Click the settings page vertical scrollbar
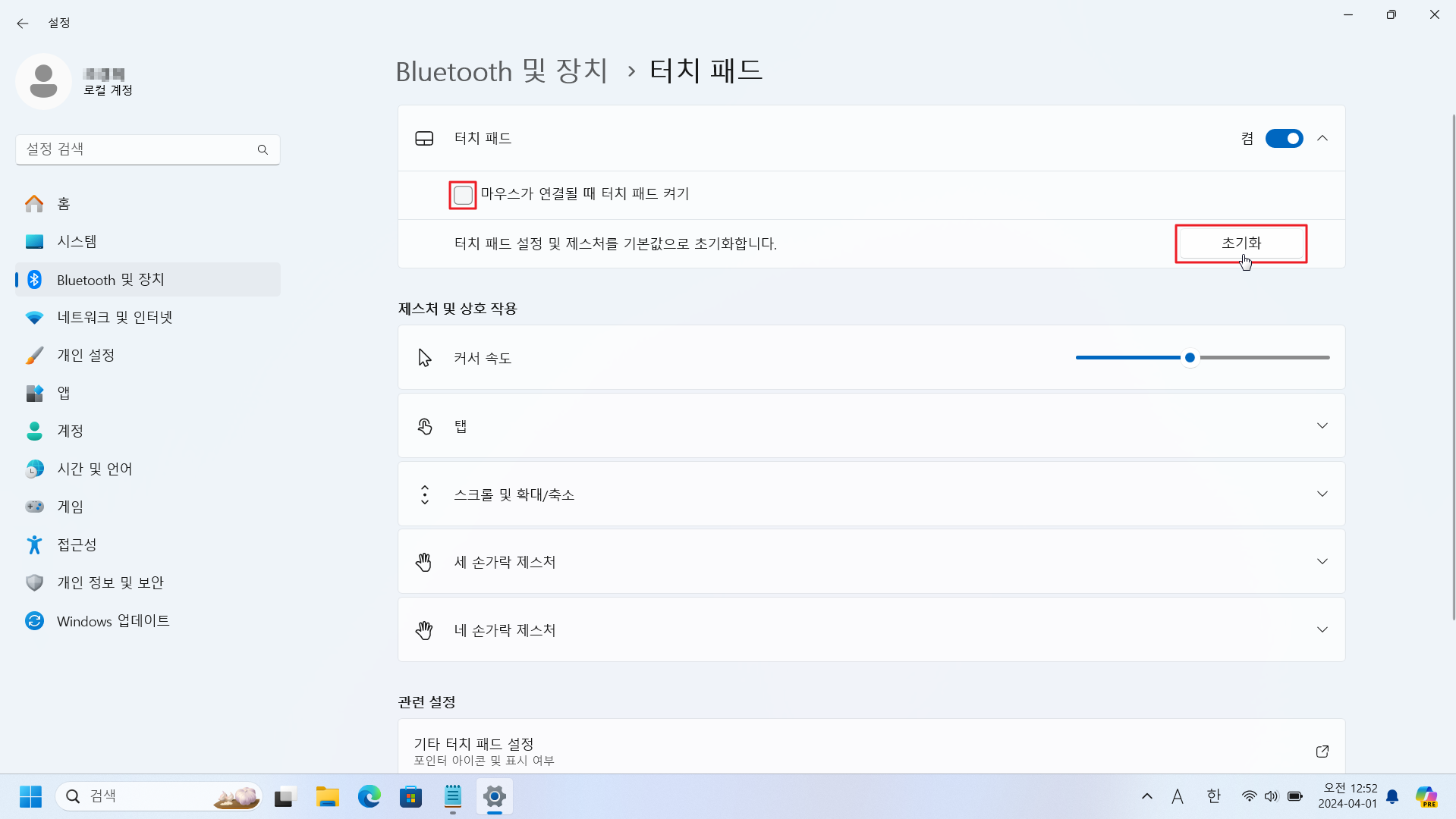 1452,367
